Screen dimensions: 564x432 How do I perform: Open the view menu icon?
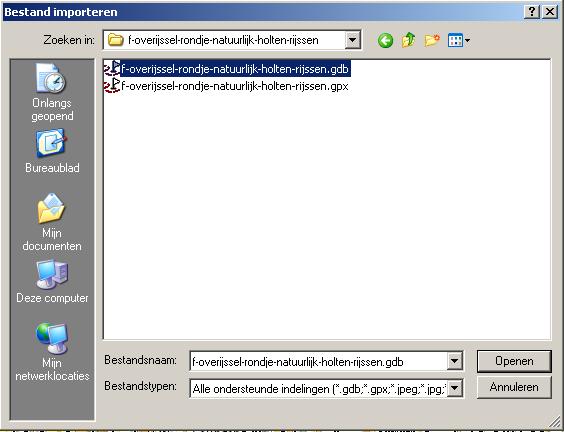click(459, 40)
